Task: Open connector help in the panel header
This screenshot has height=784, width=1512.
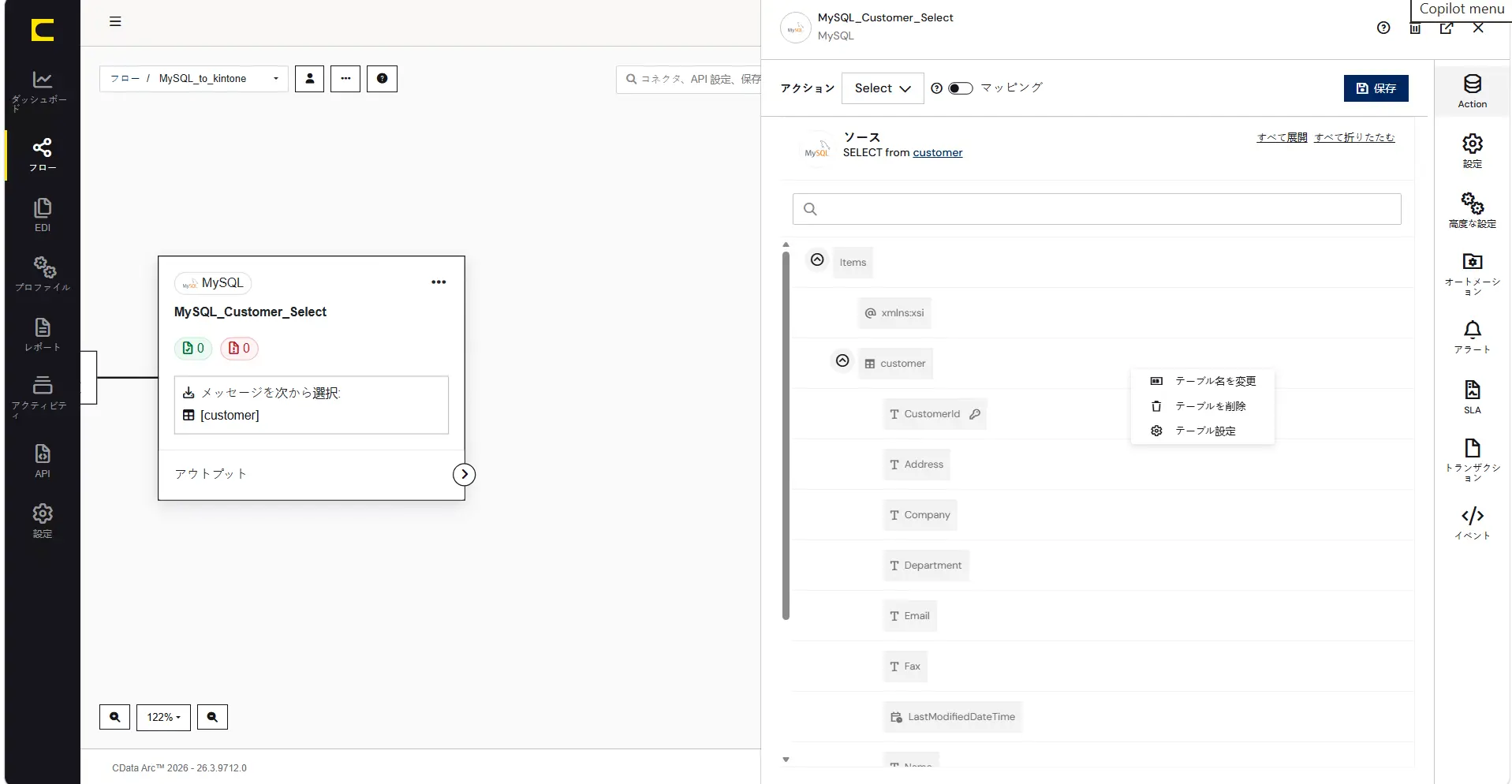Action: (x=1383, y=28)
